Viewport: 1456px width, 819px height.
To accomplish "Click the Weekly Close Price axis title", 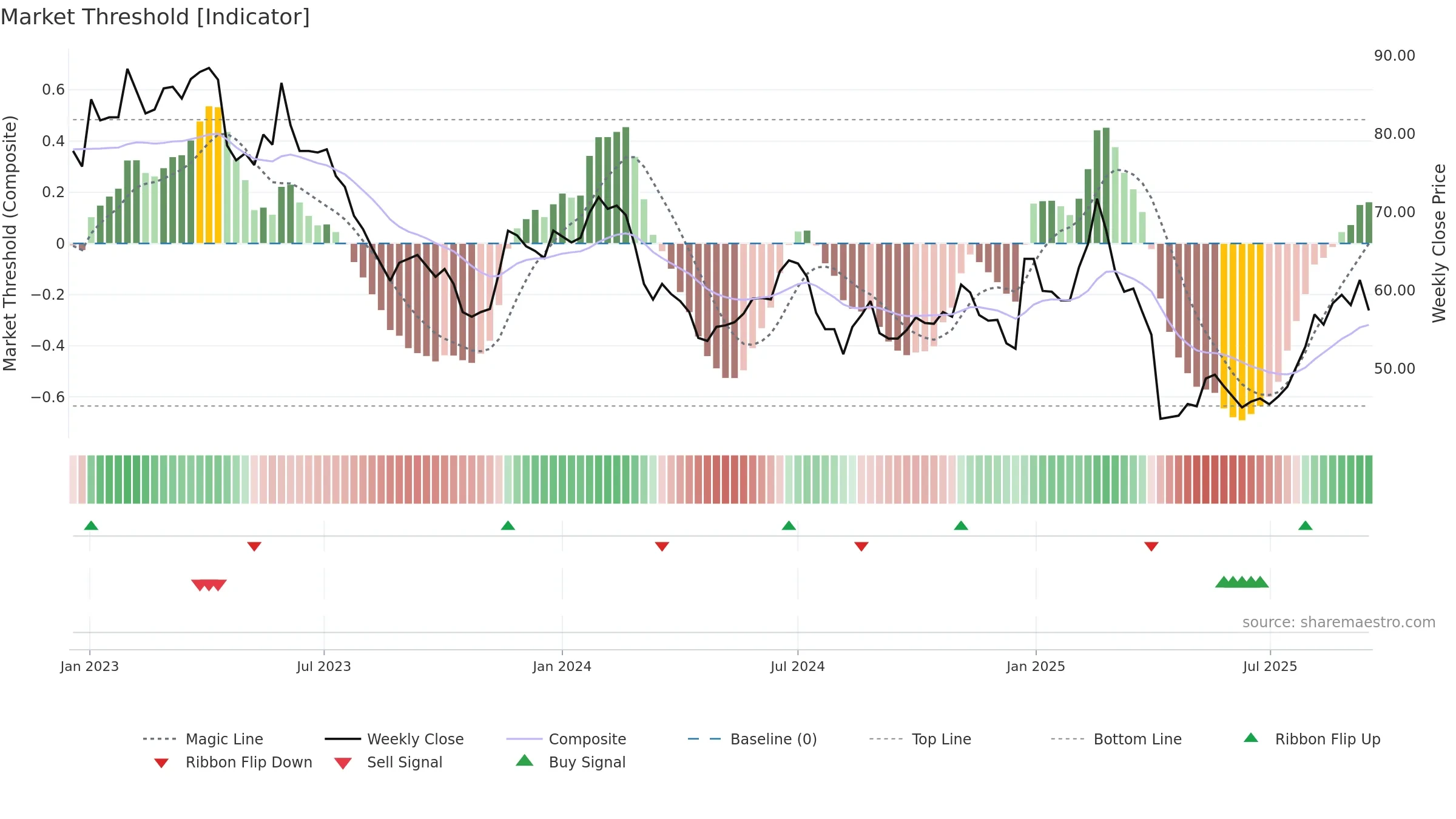I will tap(1439, 243).
